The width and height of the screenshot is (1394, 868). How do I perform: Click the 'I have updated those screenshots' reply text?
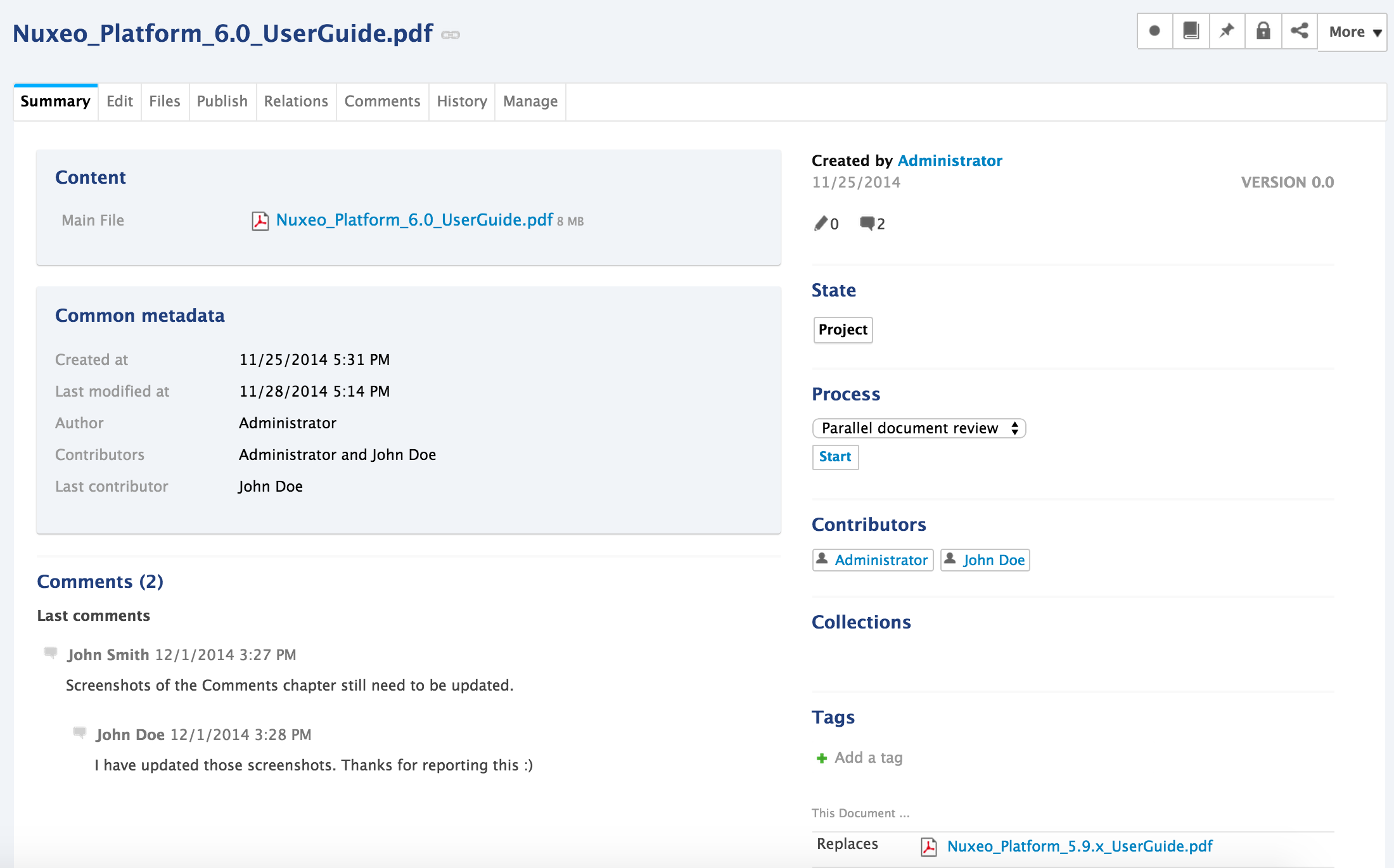(314, 765)
